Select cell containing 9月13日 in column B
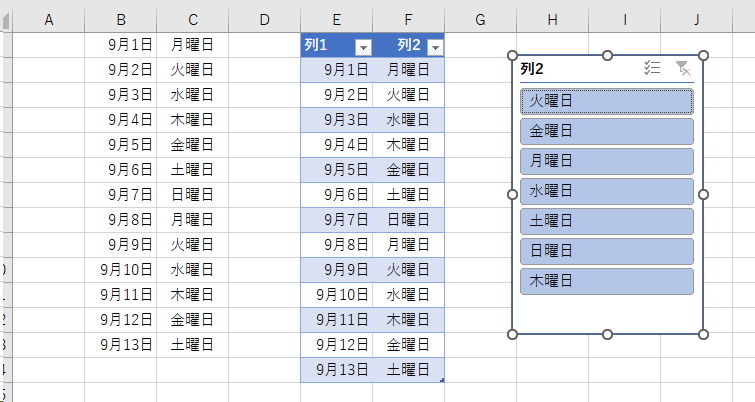Screen dimensions: 755x402 [120, 344]
